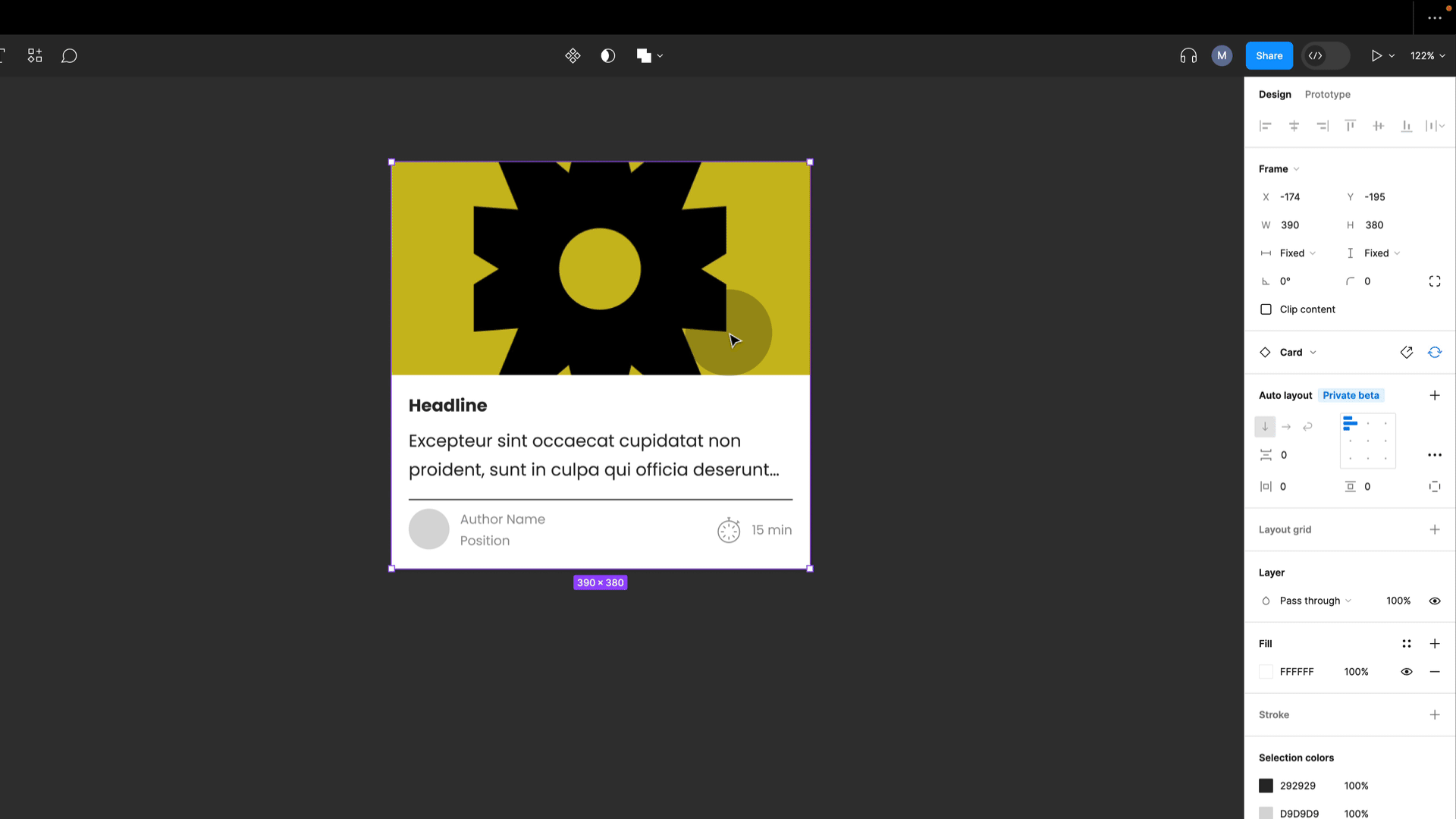Enable the Clip content checkbox
Viewport: 1456px width, 819px height.
[x=1266, y=309]
